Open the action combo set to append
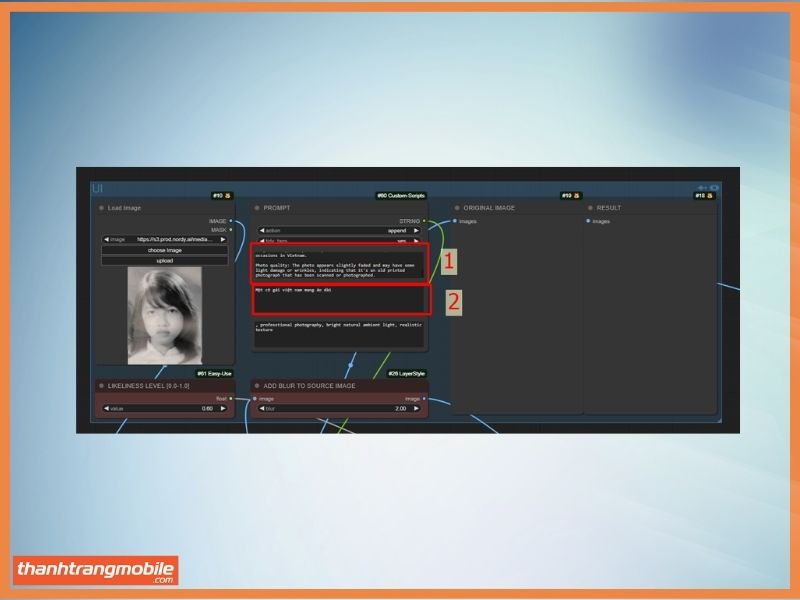 pos(339,231)
